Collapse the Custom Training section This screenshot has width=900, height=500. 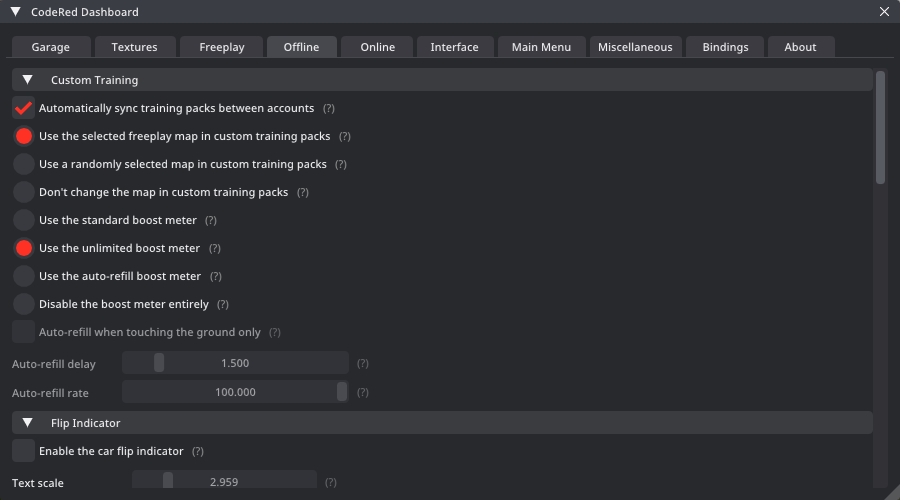click(28, 80)
